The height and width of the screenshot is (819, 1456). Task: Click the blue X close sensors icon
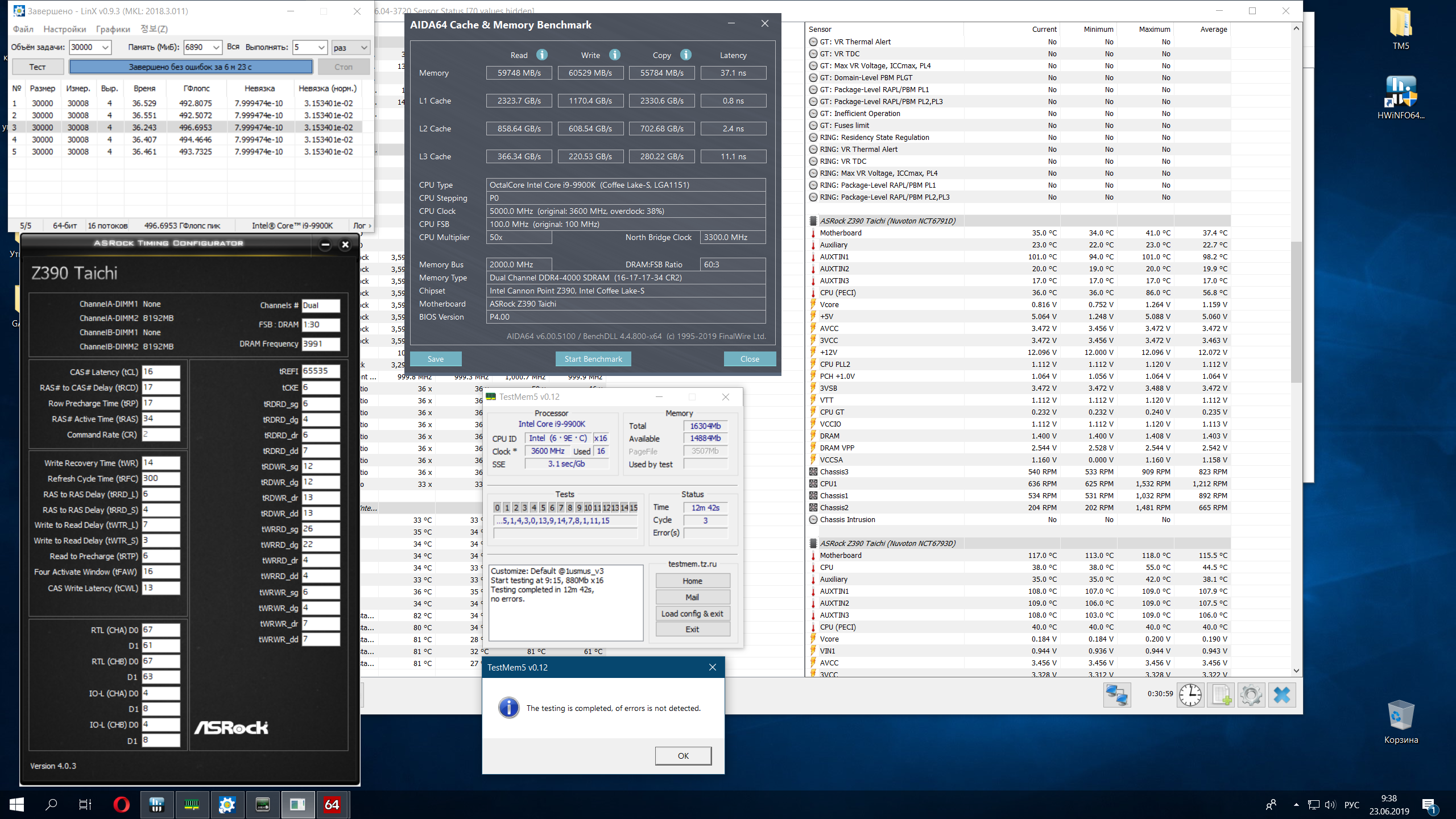click(x=1281, y=695)
